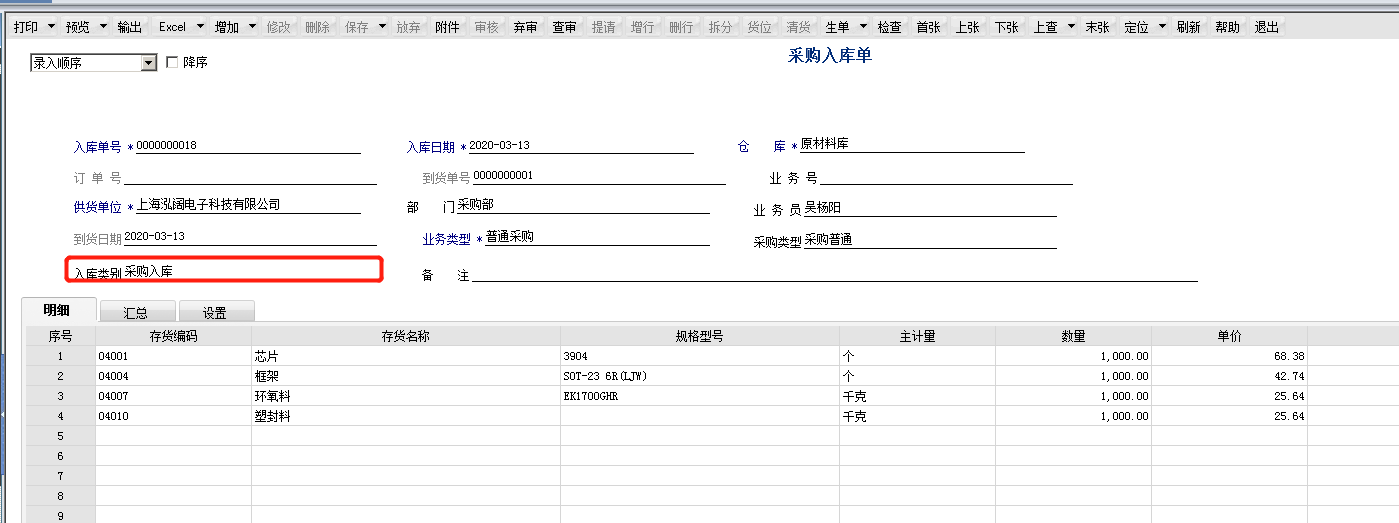This screenshot has height=523, width=1399.
Task: Jump to last record with 末张
Action: (1097, 28)
